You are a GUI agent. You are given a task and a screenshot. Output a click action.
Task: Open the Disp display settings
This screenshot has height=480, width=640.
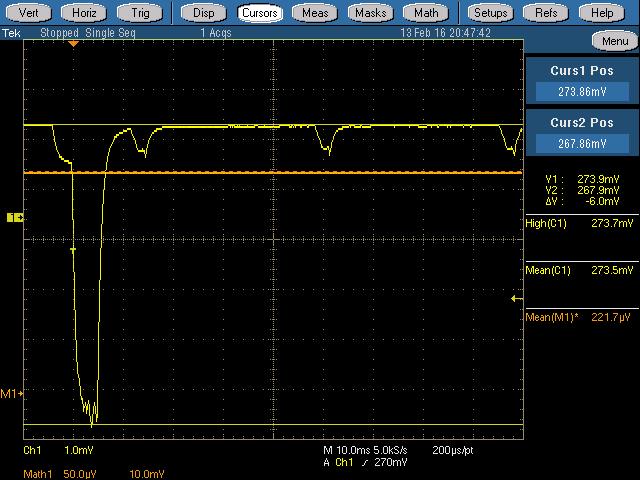coord(203,13)
